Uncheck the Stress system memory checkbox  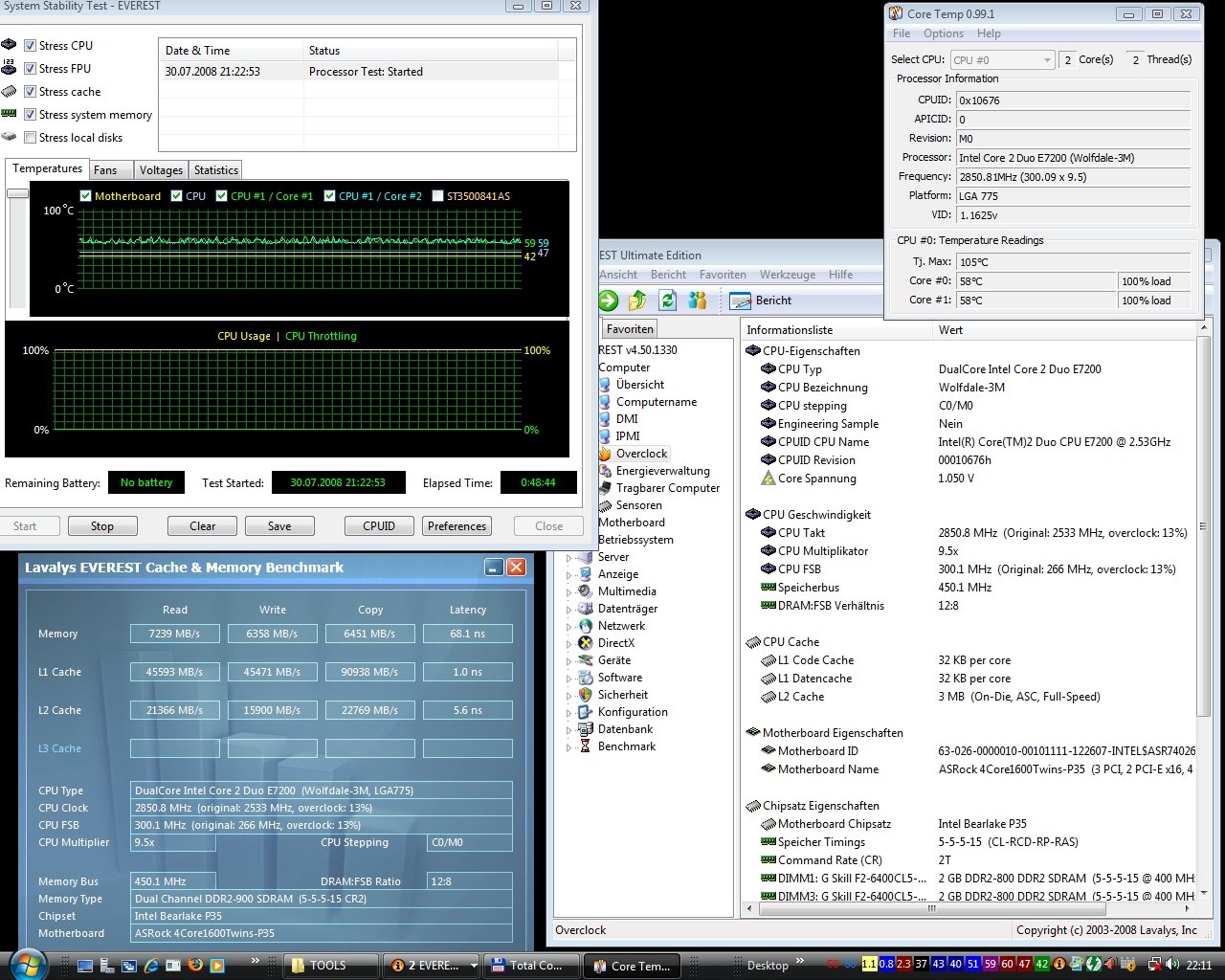30,114
